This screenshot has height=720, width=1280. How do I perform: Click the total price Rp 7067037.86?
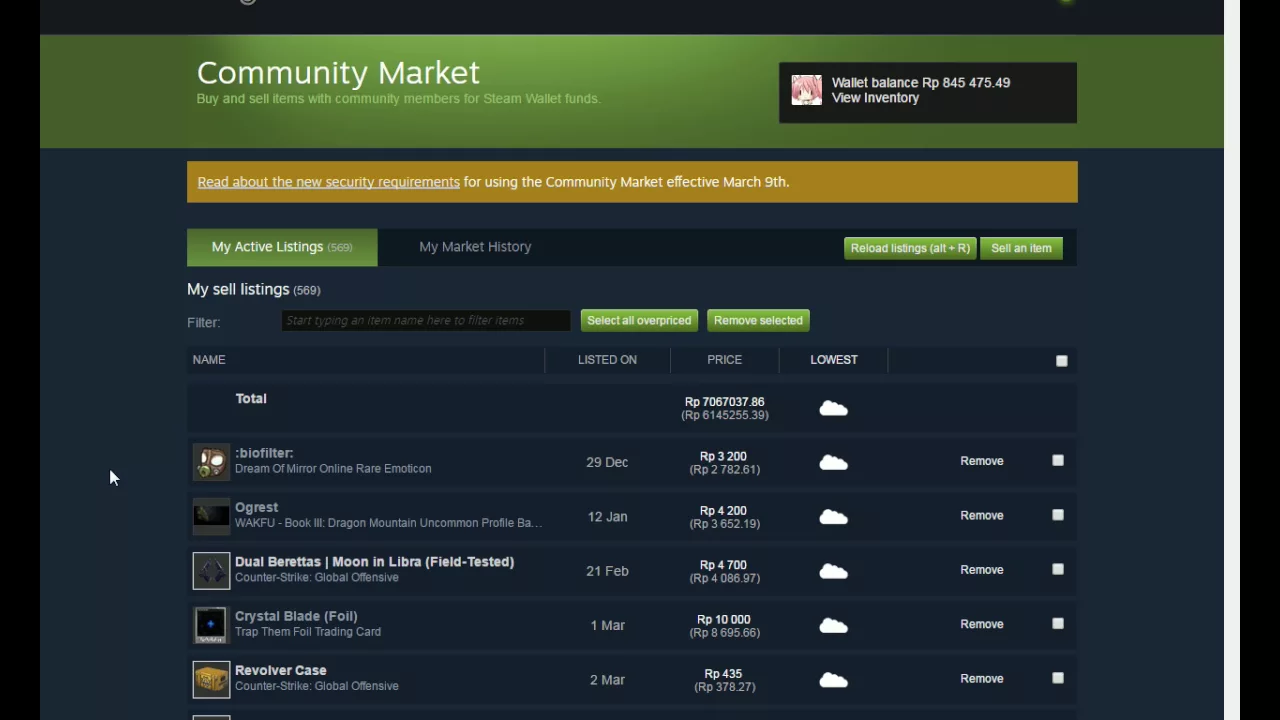pyautogui.click(x=725, y=402)
